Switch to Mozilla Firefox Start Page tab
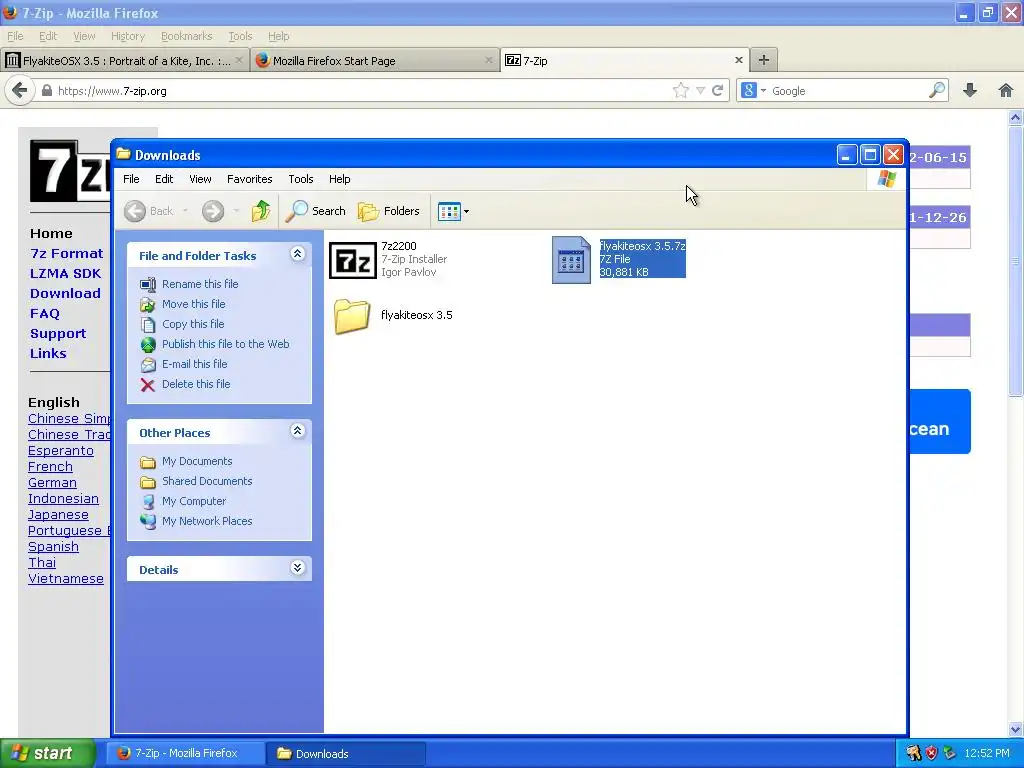This screenshot has width=1024, height=768. (375, 61)
